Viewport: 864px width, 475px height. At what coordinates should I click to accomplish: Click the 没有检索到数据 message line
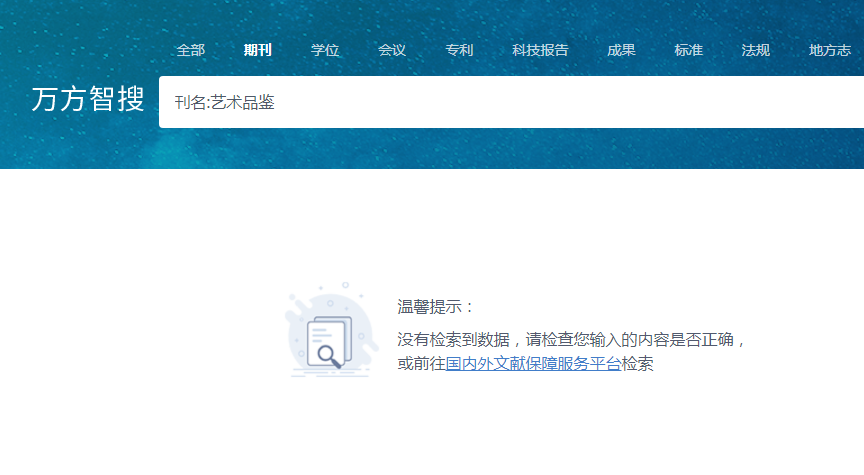[572, 339]
